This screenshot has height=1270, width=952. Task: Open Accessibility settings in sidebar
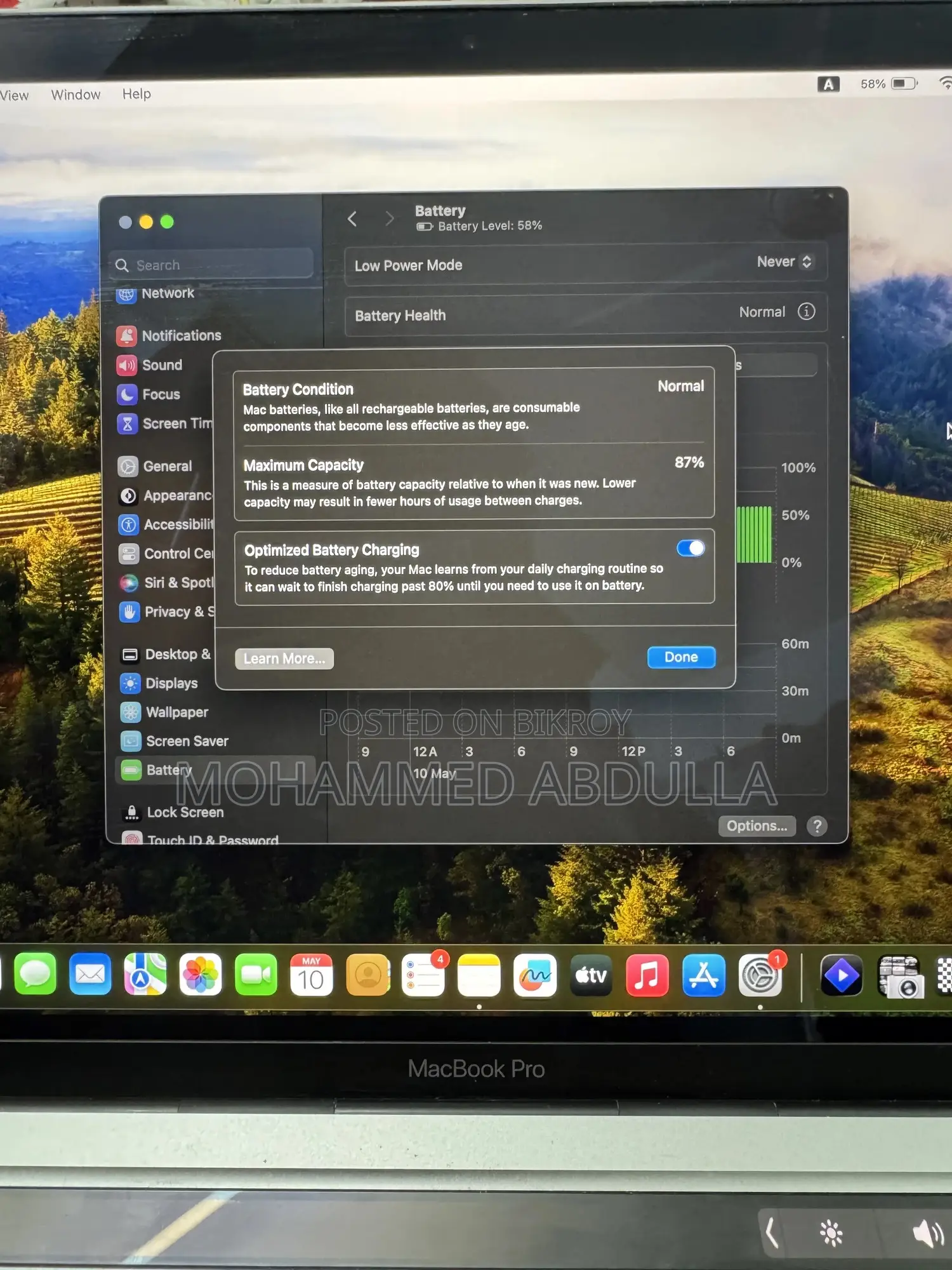coord(166,525)
